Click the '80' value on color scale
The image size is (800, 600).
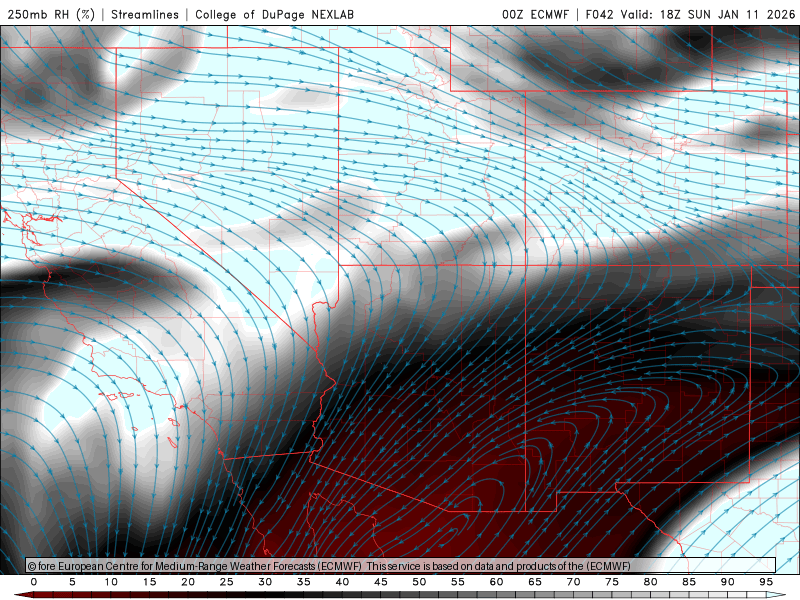point(650,582)
